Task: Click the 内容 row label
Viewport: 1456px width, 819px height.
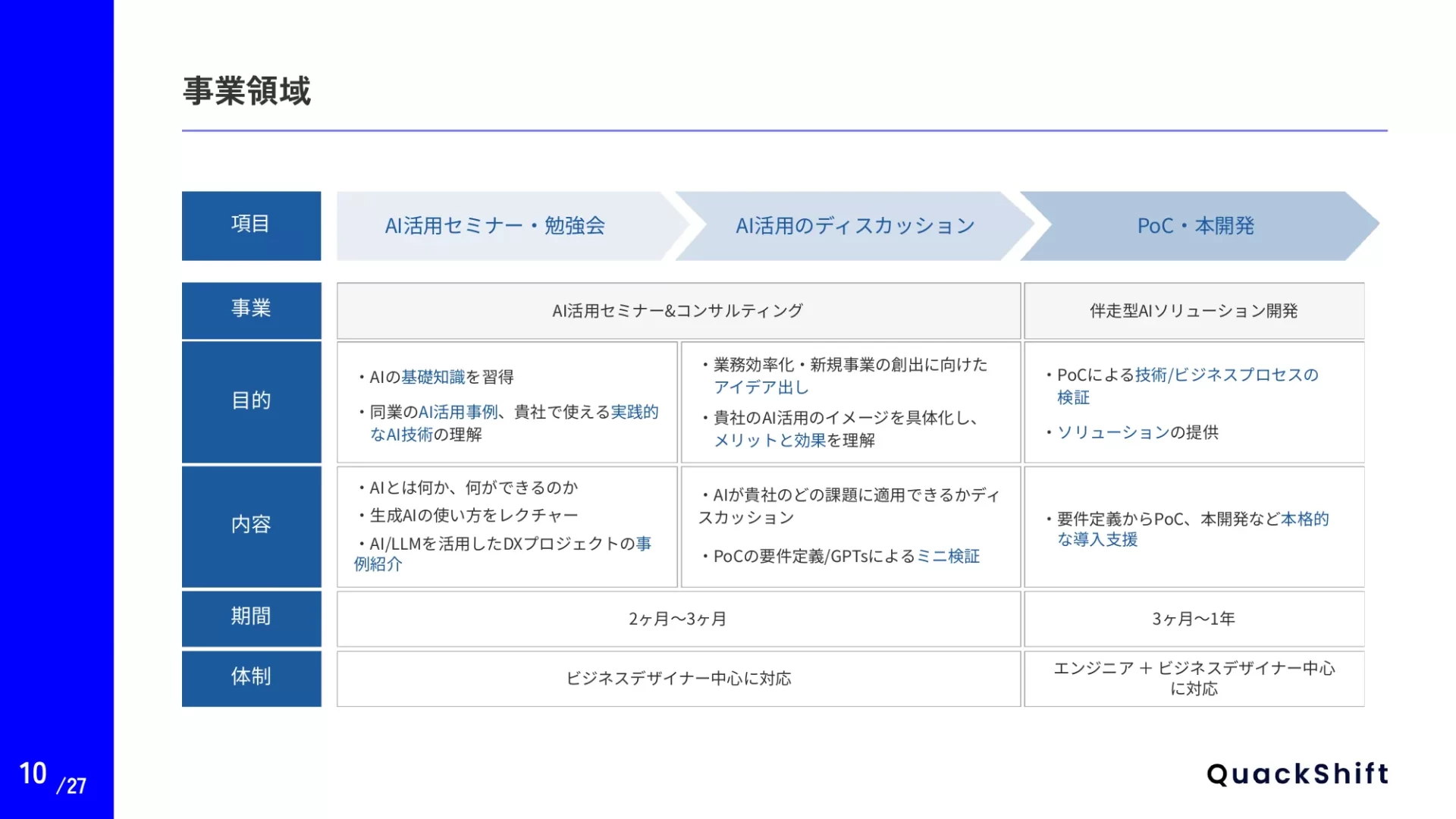Action: click(x=251, y=526)
